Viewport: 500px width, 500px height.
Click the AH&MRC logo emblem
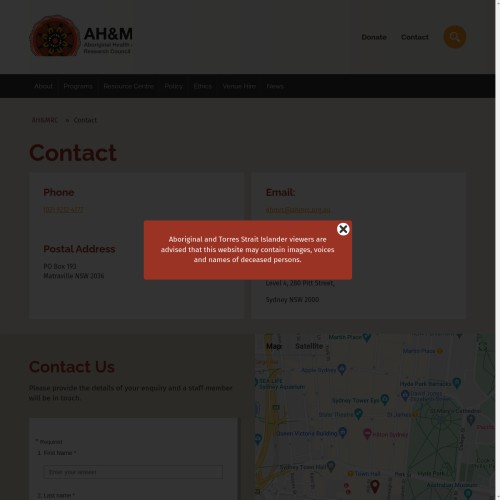click(55, 36)
